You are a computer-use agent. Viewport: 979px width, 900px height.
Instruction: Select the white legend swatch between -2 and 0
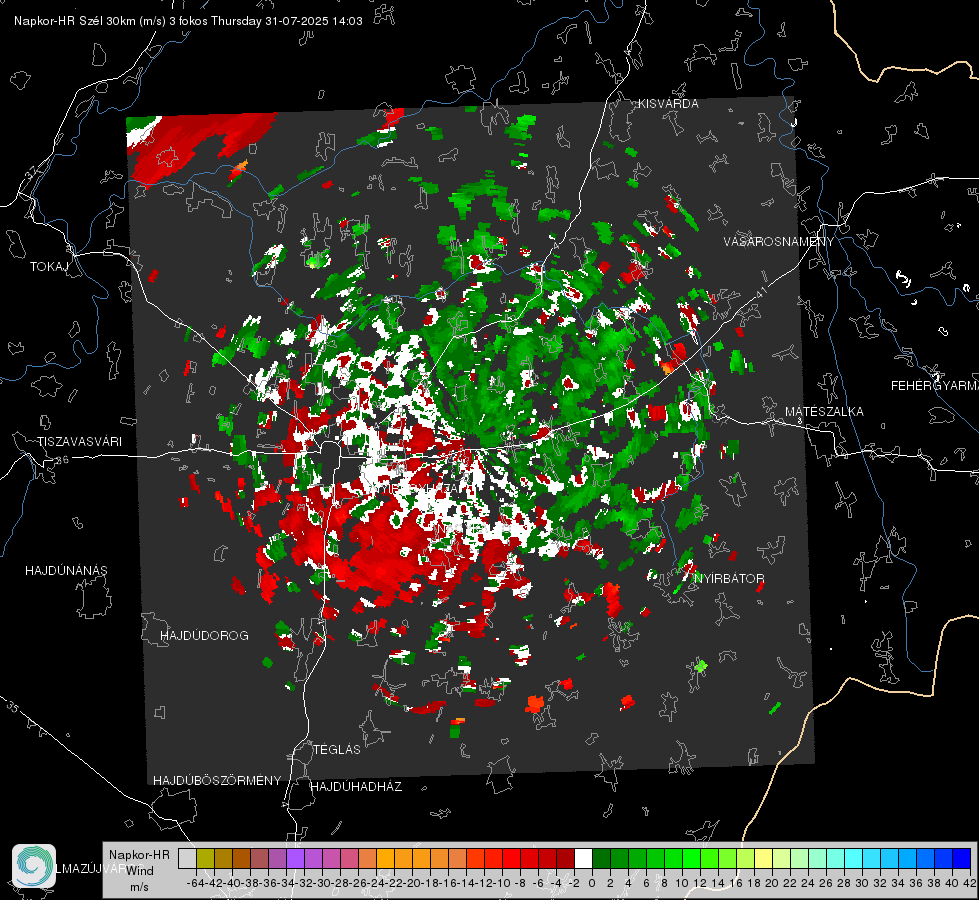point(583,858)
